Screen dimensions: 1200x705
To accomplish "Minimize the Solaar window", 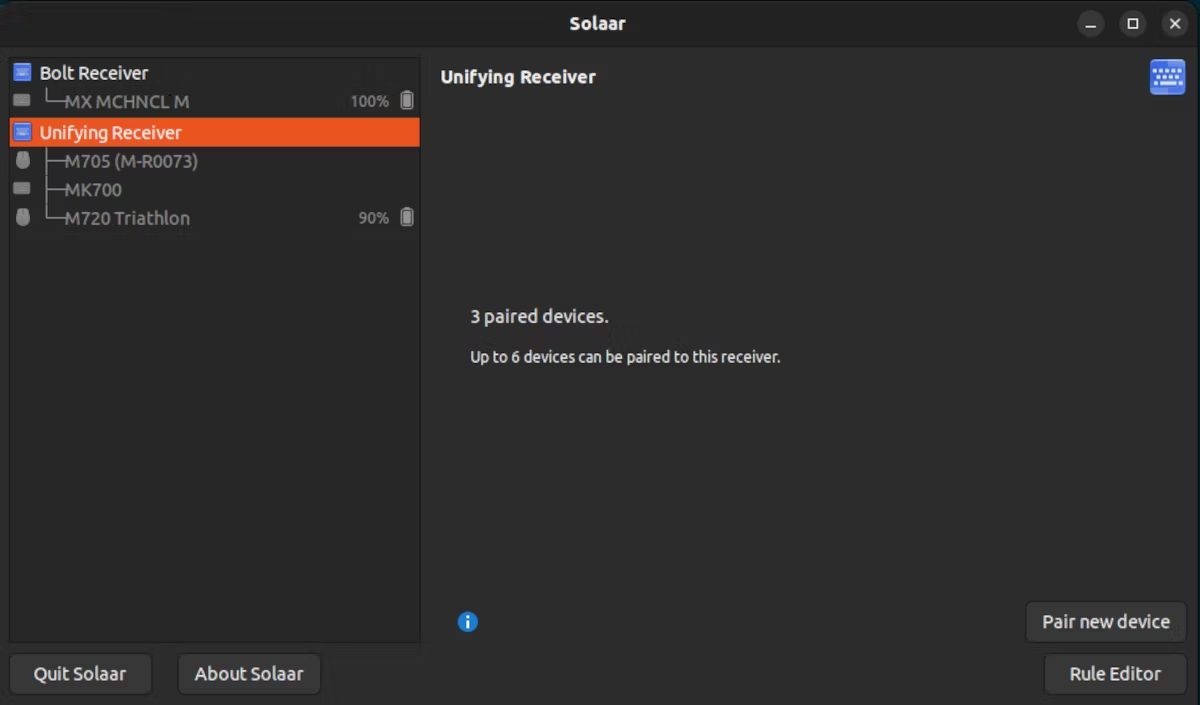I will (x=1091, y=24).
